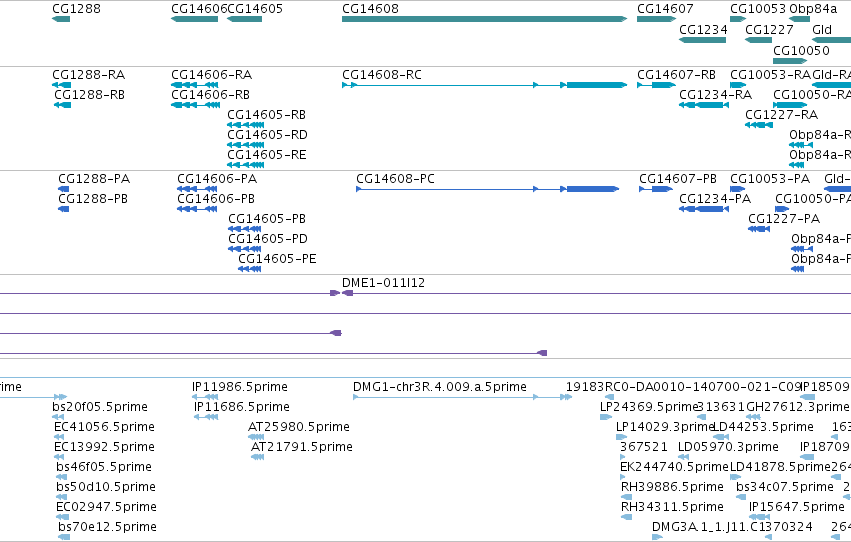Click the LP24369.5prime EST label
This screenshot has width=851, height=542.
point(648,406)
